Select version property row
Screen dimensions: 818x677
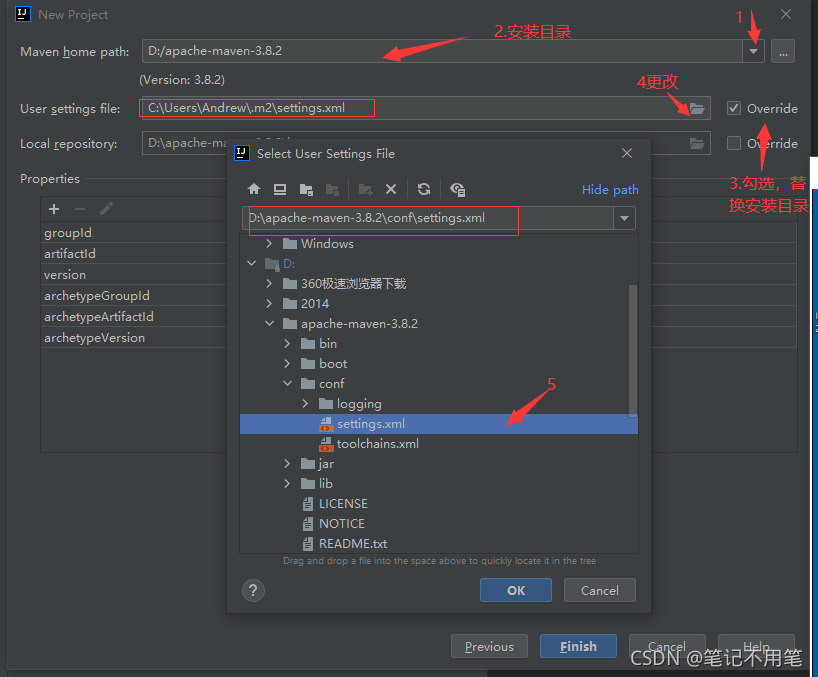[136, 274]
